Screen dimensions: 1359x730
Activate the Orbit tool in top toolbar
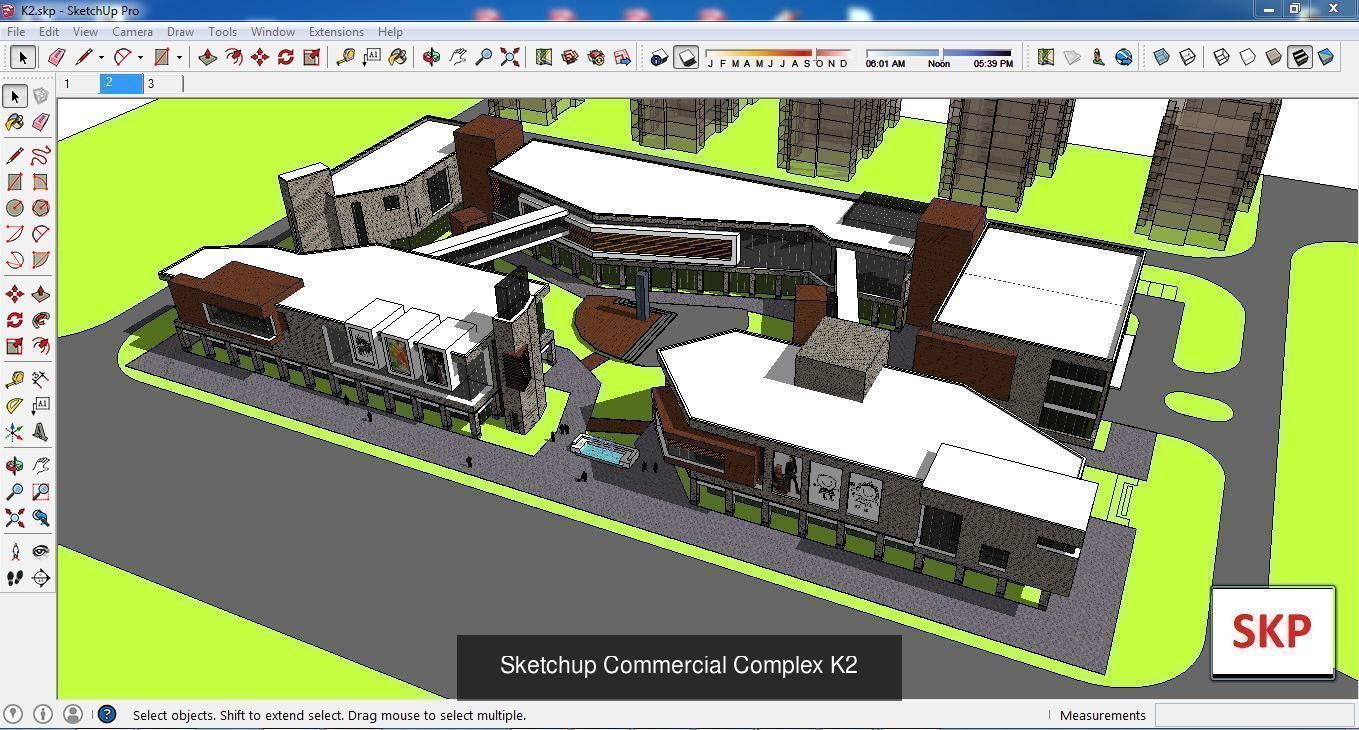431,57
